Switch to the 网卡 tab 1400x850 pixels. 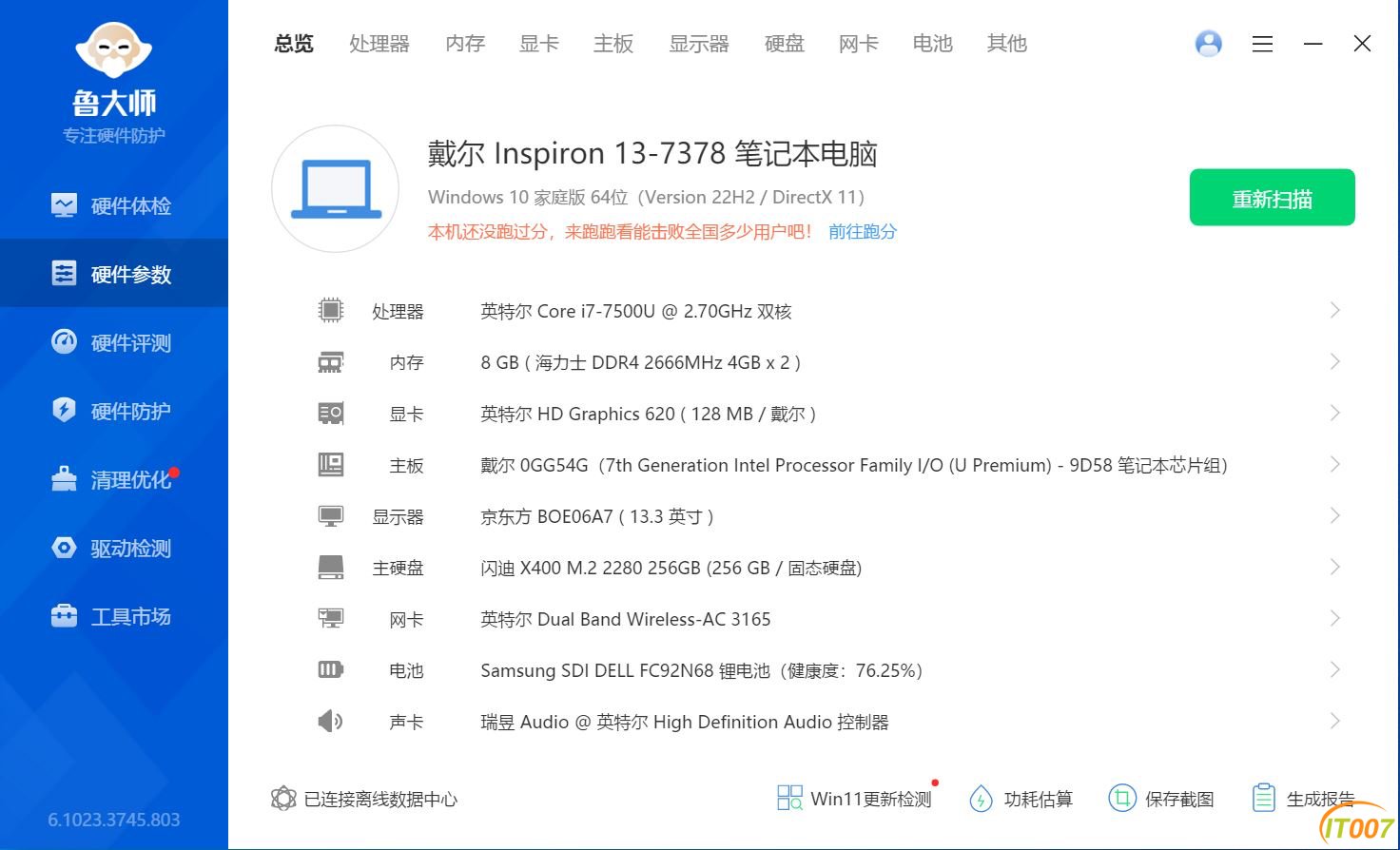[x=859, y=44]
